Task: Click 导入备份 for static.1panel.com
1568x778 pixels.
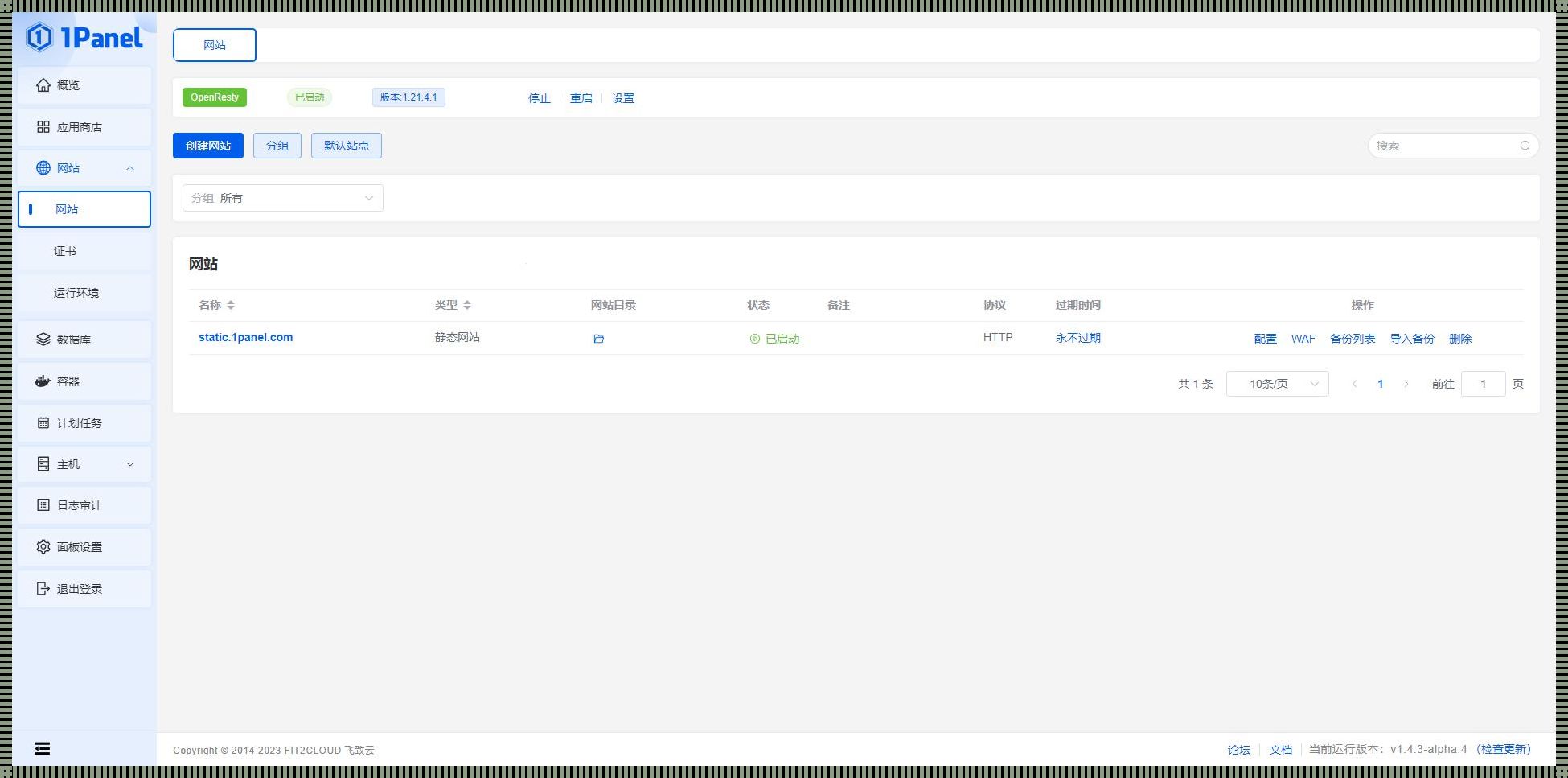Action: 1412,339
